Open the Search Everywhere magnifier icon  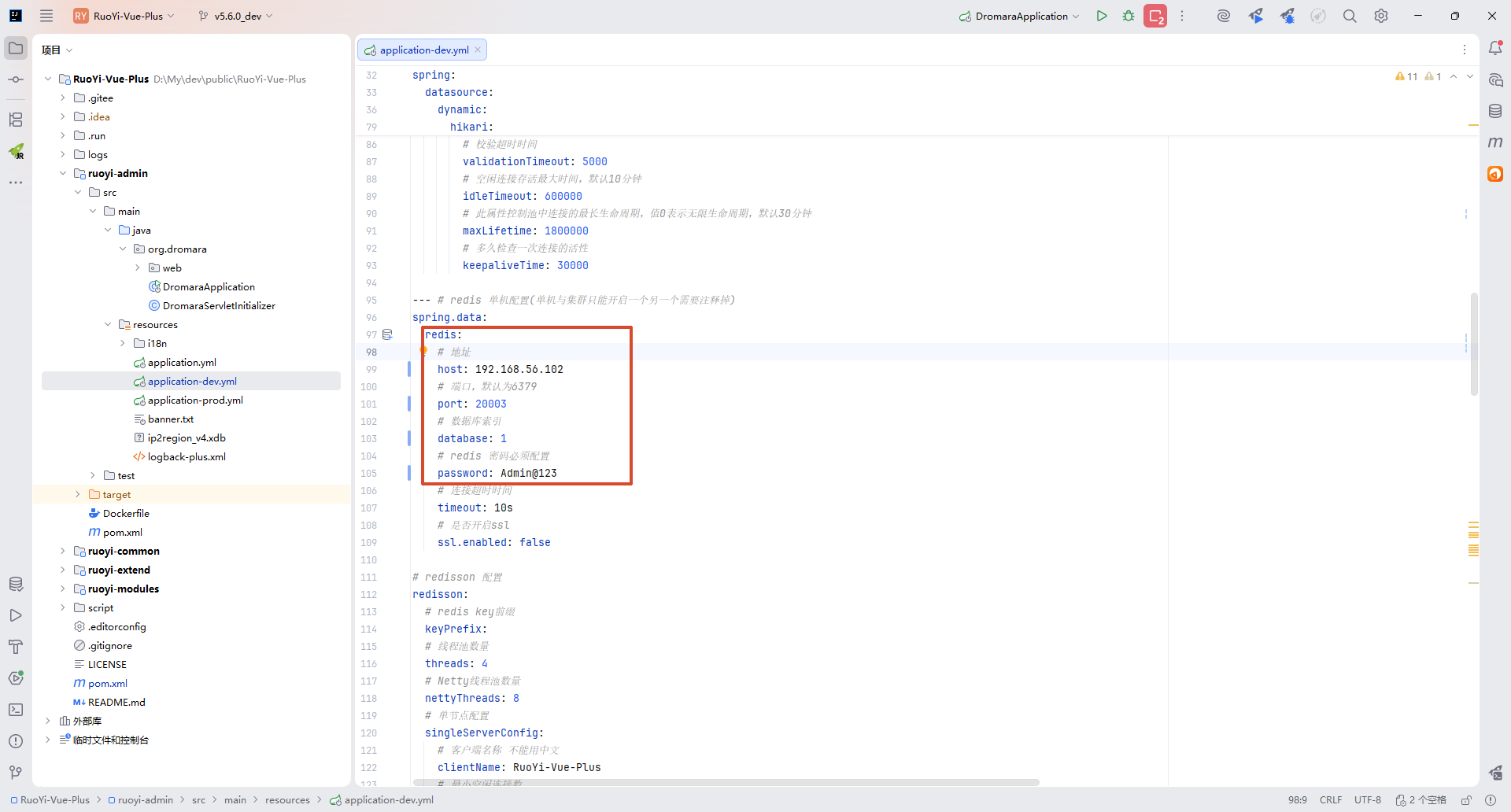coord(1350,16)
